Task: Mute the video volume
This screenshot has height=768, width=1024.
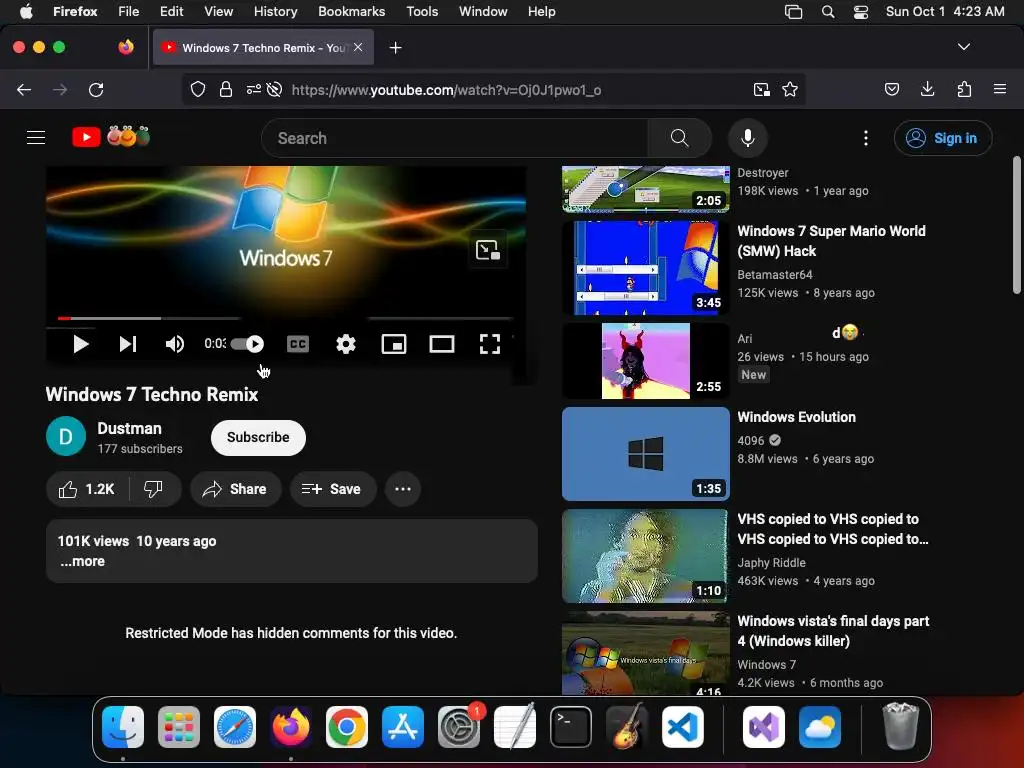Action: click(174, 344)
